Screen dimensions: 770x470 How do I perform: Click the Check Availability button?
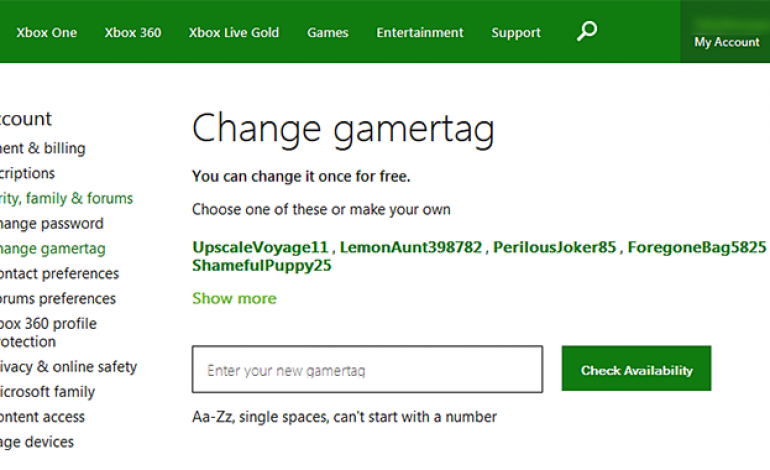(636, 370)
